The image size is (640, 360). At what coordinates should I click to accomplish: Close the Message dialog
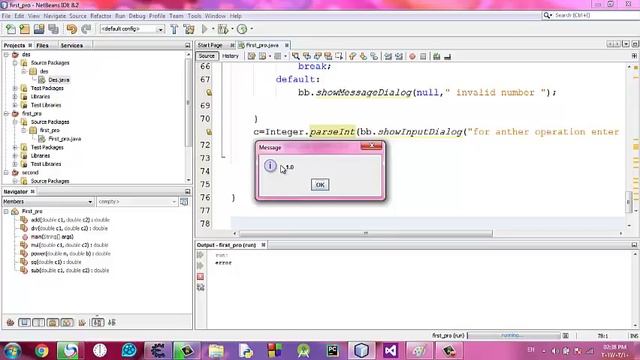[x=371, y=146]
